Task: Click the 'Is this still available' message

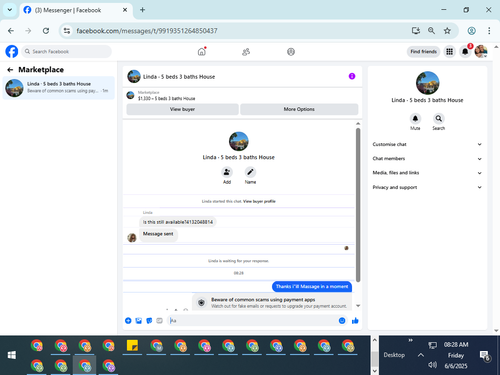Action: coord(178,222)
